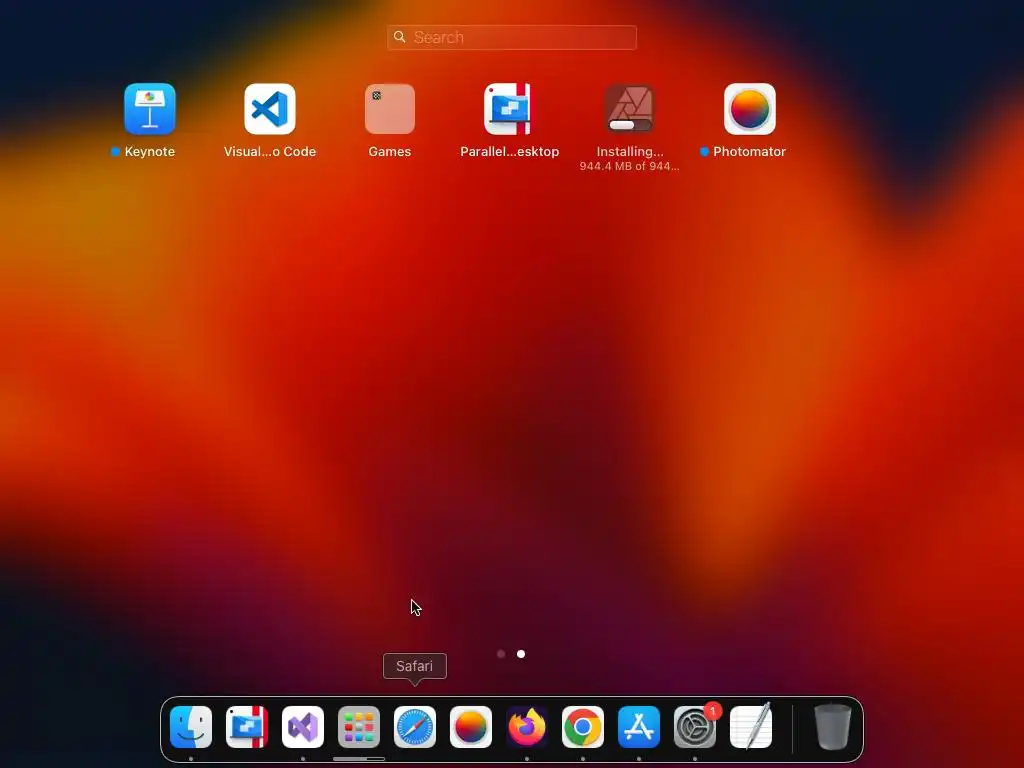This screenshot has width=1024, height=768.
Task: Launch Firefox from the Dock
Action: pyautogui.click(x=527, y=727)
